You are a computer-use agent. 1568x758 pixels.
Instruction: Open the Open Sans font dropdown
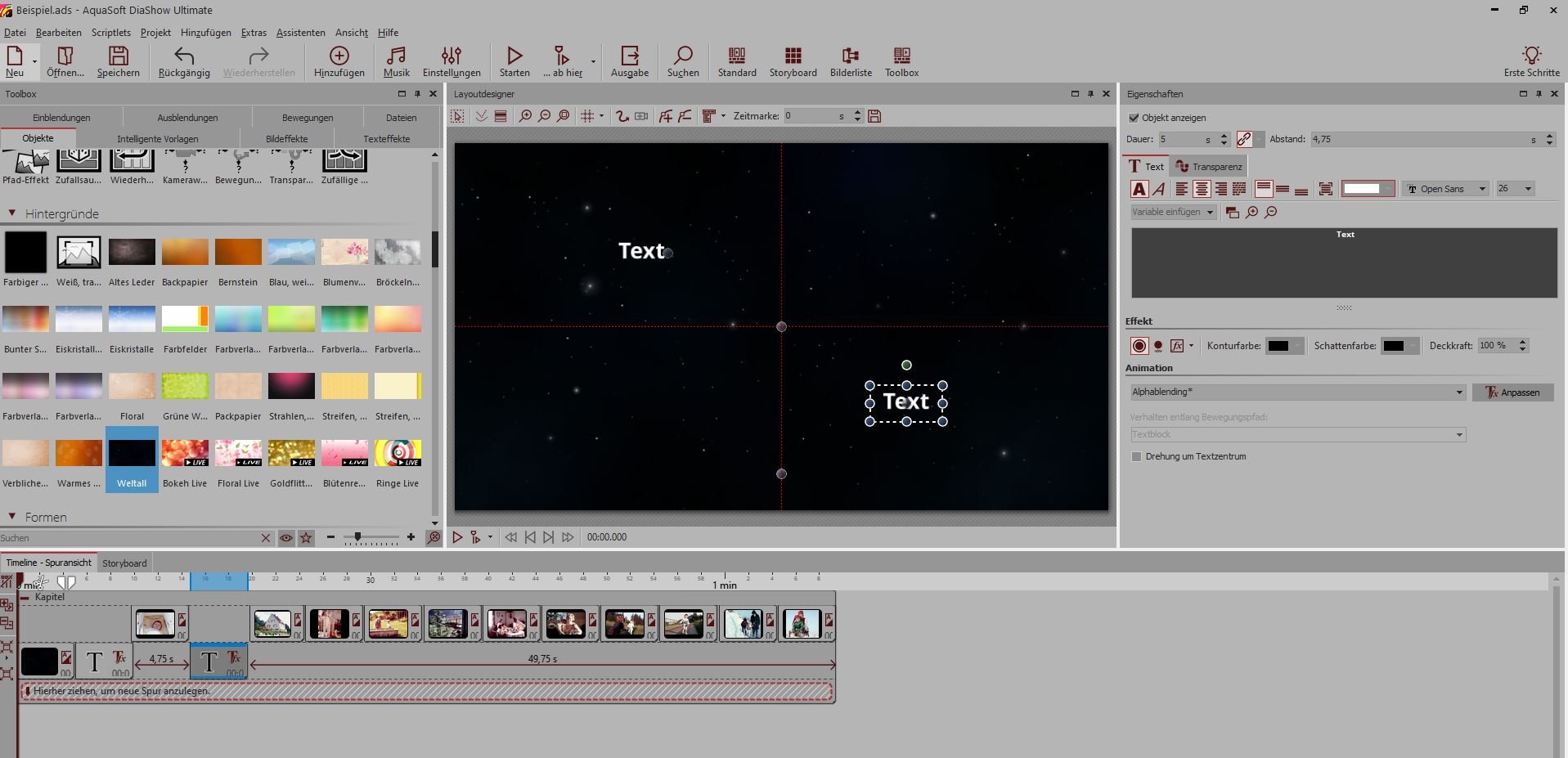[x=1445, y=189]
